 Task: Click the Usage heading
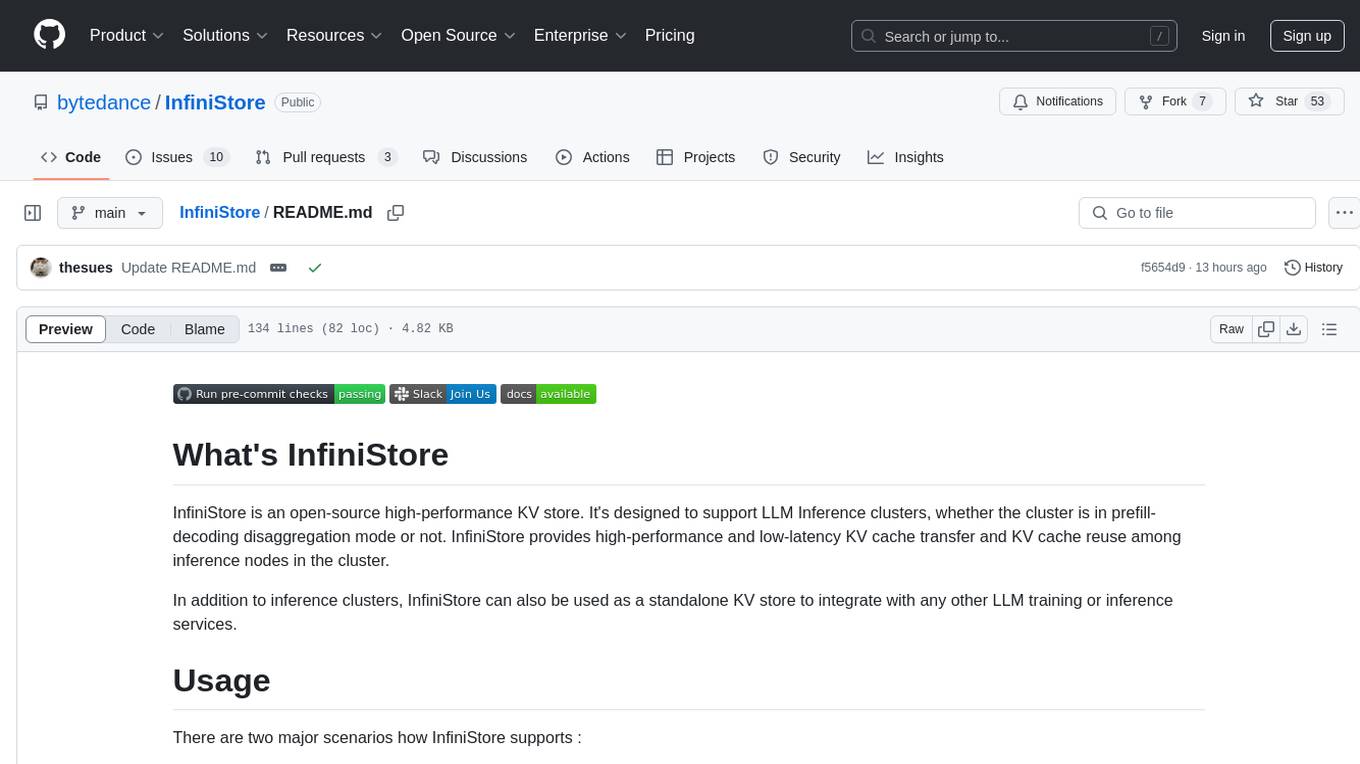pyautogui.click(x=221, y=680)
